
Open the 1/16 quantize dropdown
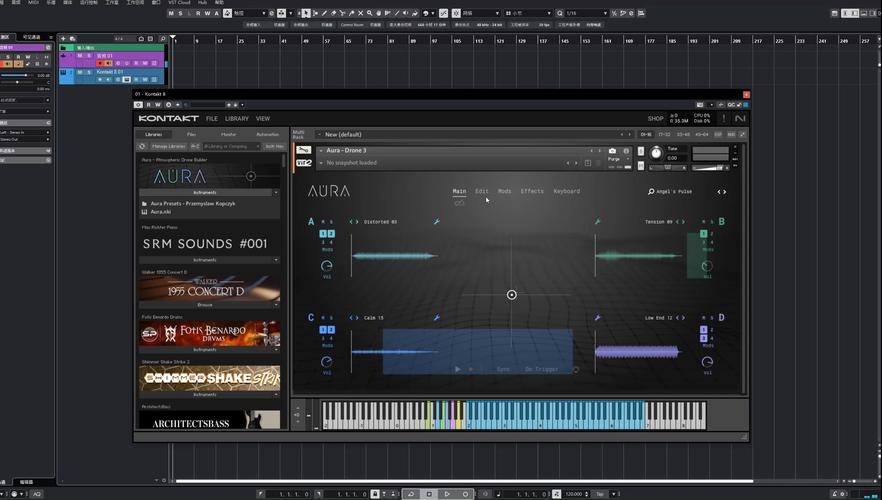586,13
